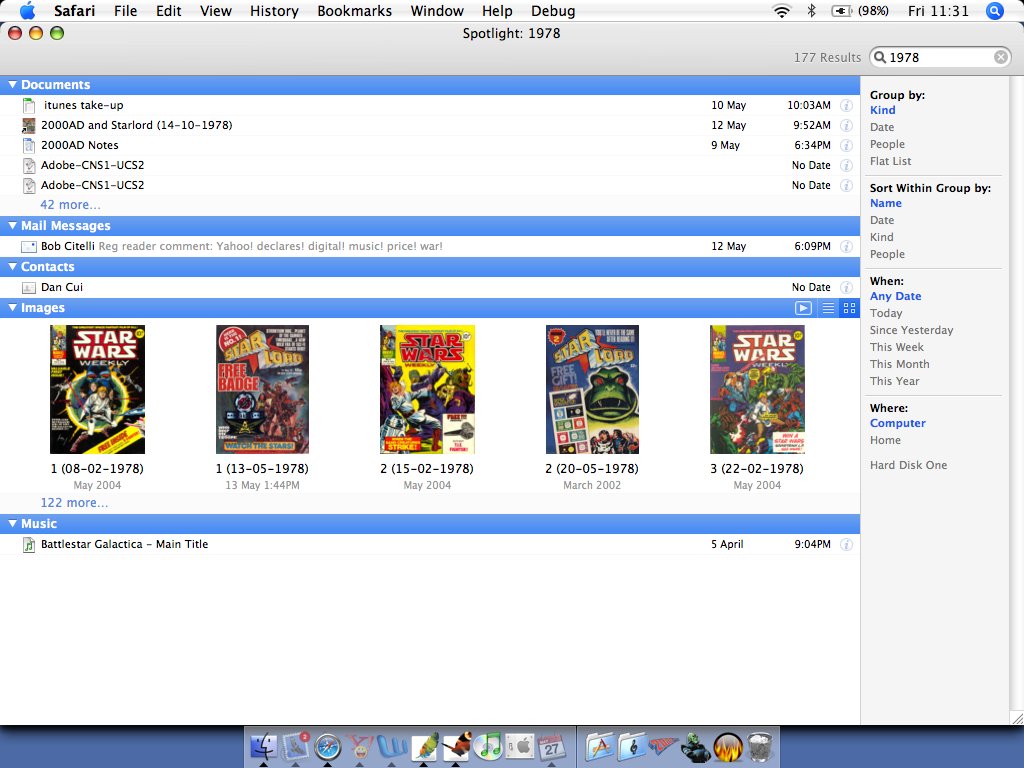The width and height of the screenshot is (1024, 768).
Task: Open the Finder icon in the Dock
Action: 264,746
